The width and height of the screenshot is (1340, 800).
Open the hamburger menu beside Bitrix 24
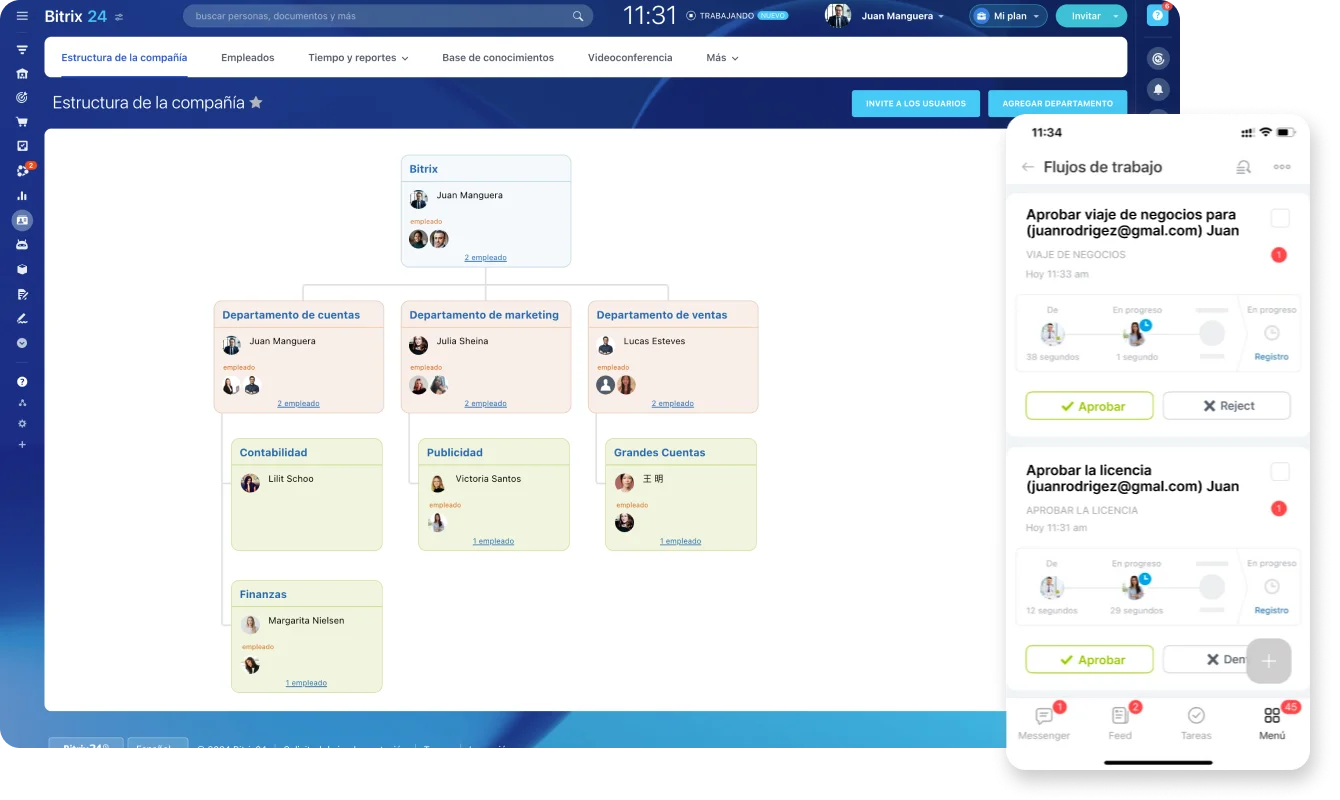[22, 16]
